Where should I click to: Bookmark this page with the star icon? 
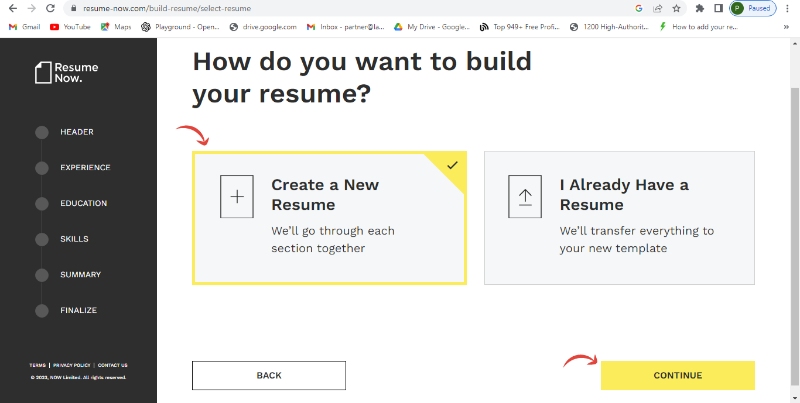tap(677, 8)
